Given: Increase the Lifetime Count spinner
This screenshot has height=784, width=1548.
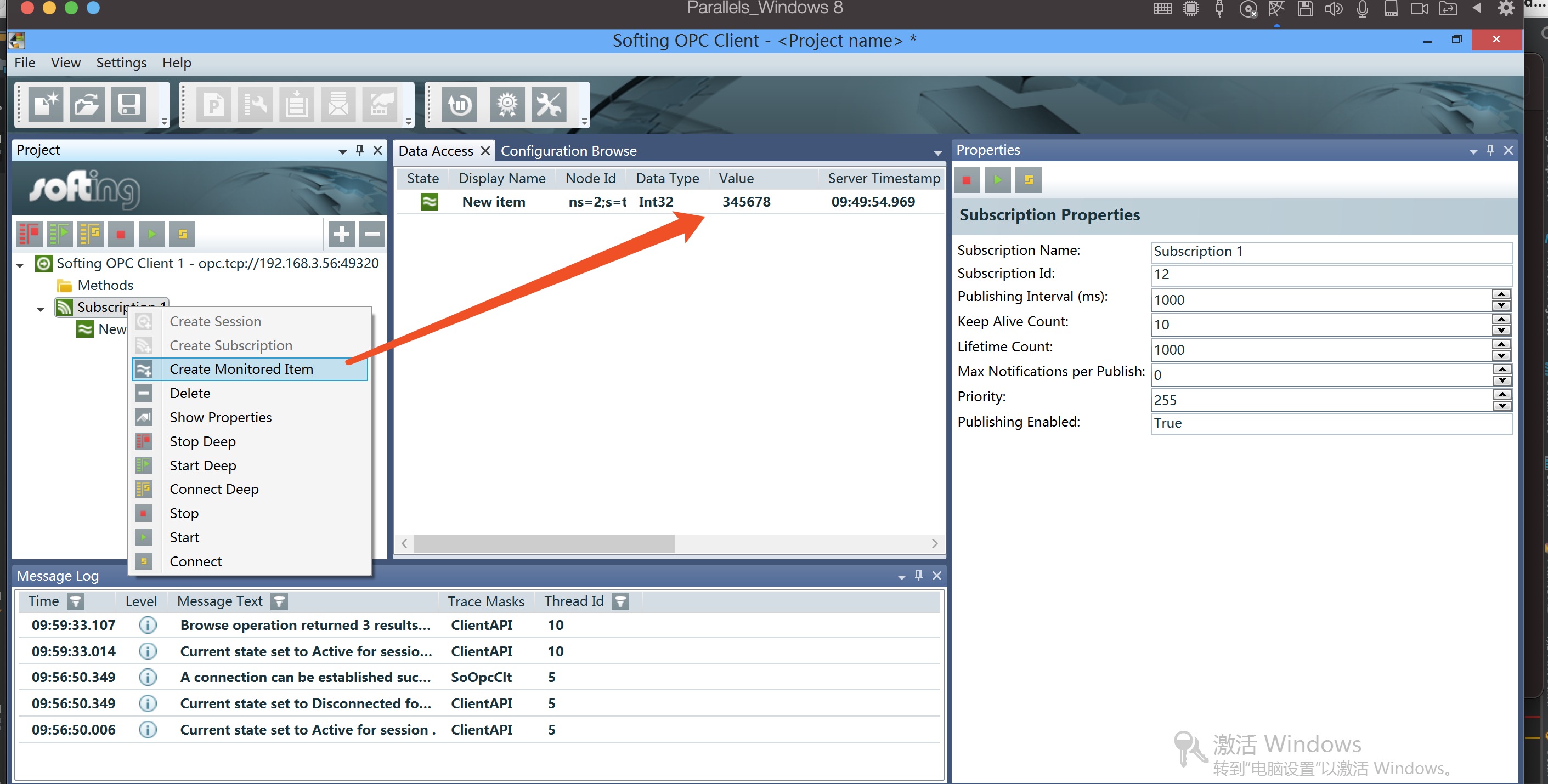Looking at the screenshot, I should pyautogui.click(x=1501, y=344).
